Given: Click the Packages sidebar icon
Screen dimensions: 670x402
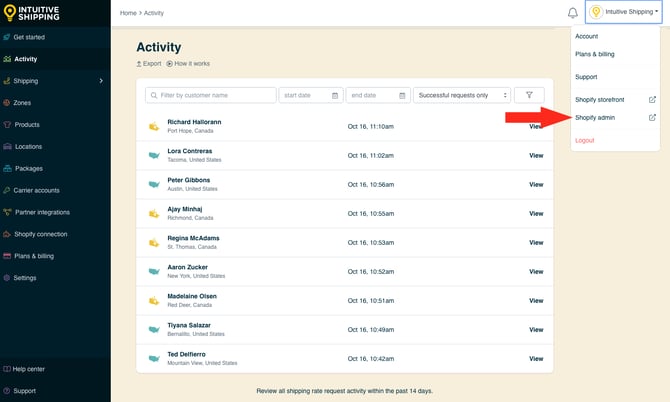Looking at the screenshot, I should pos(7,168).
